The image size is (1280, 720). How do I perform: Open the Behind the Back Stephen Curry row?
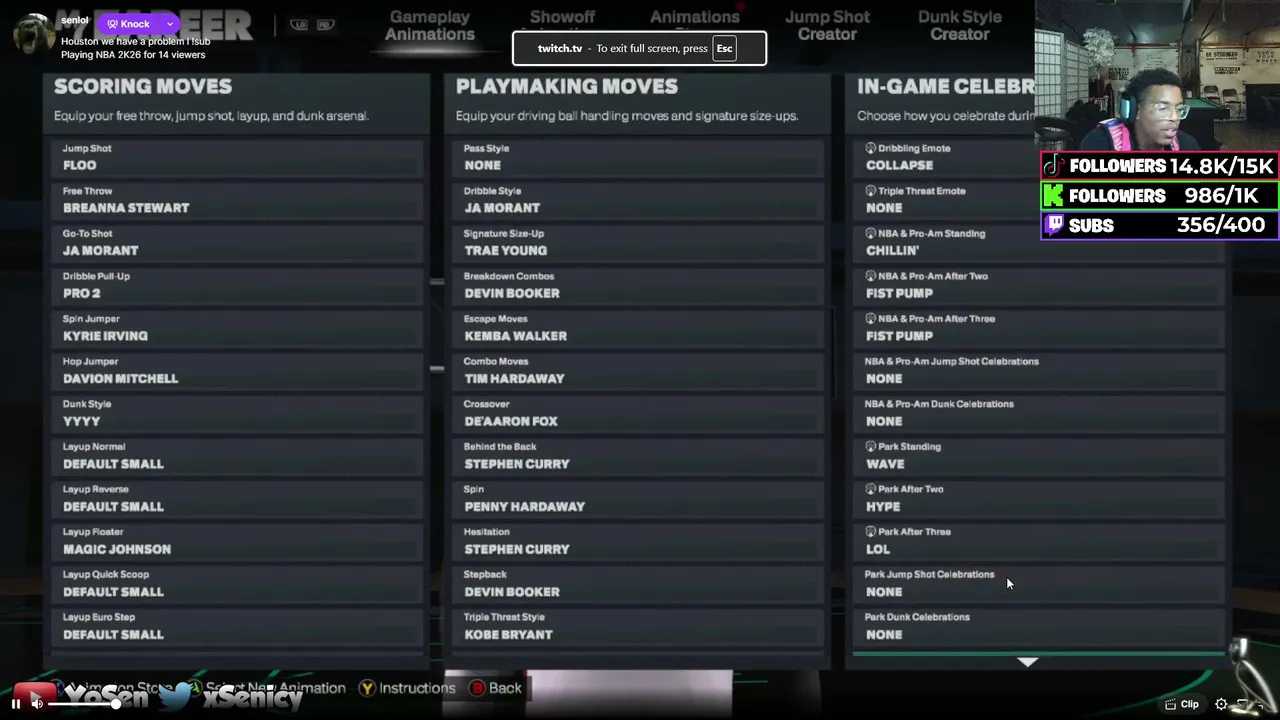click(x=639, y=456)
